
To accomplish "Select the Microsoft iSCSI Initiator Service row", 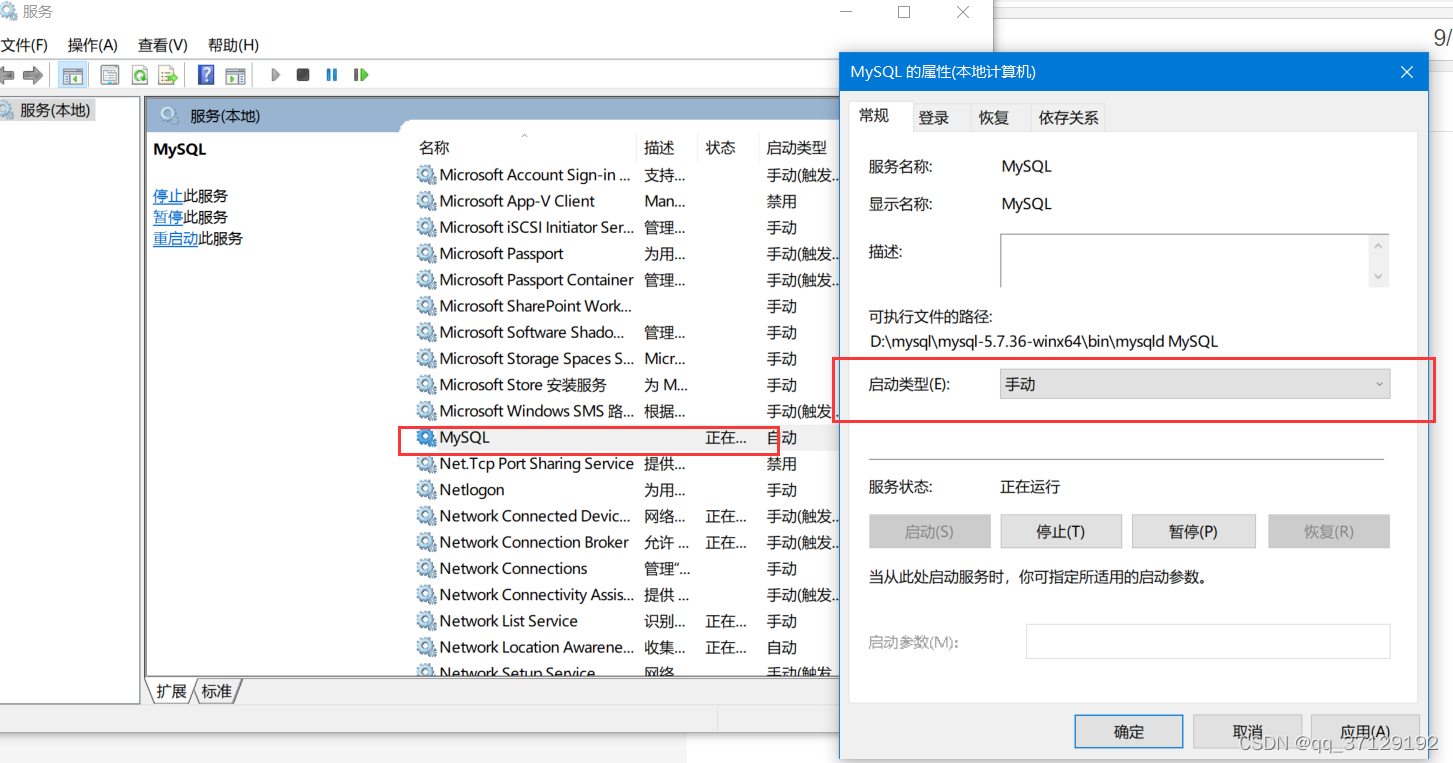I will click(626, 228).
